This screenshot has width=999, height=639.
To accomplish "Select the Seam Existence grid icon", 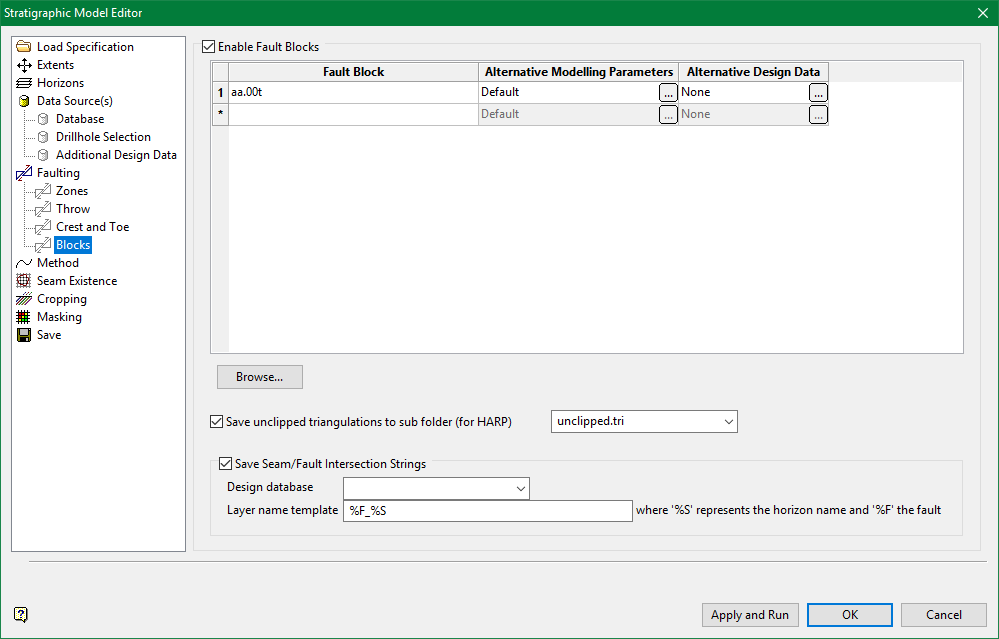I will coord(24,281).
